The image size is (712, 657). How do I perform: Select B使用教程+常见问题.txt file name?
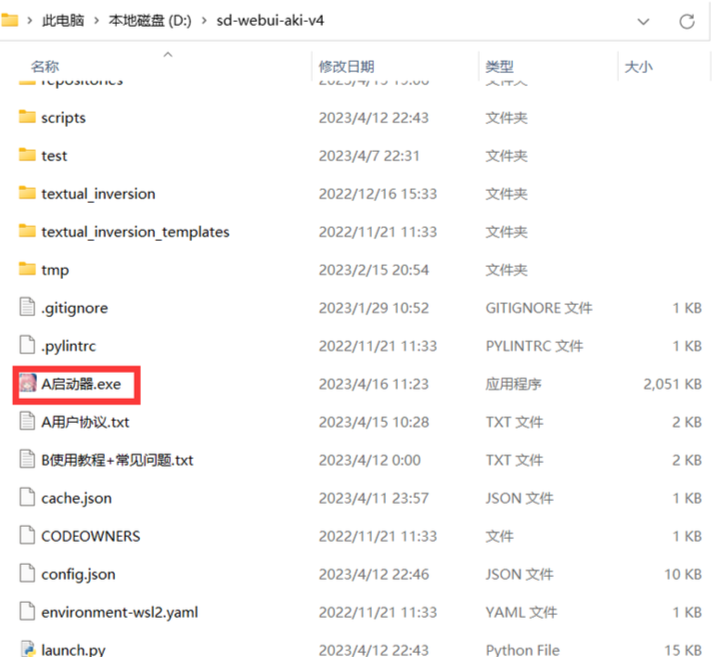pos(117,460)
